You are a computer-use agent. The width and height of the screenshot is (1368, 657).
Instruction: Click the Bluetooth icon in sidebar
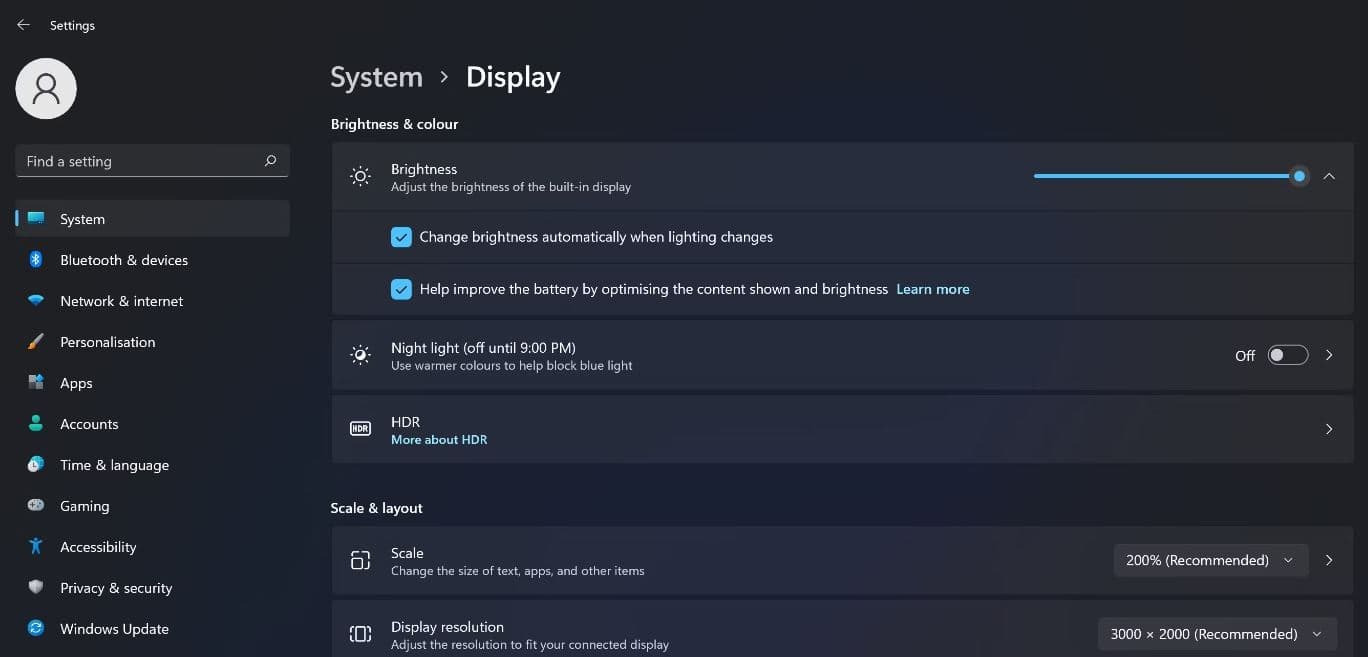pos(36,259)
